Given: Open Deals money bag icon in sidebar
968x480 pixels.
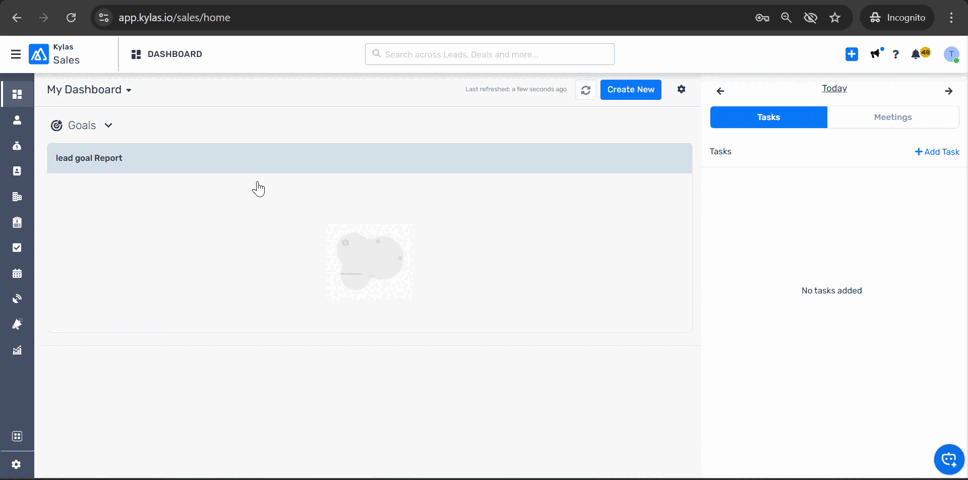Looking at the screenshot, I should tap(17, 146).
